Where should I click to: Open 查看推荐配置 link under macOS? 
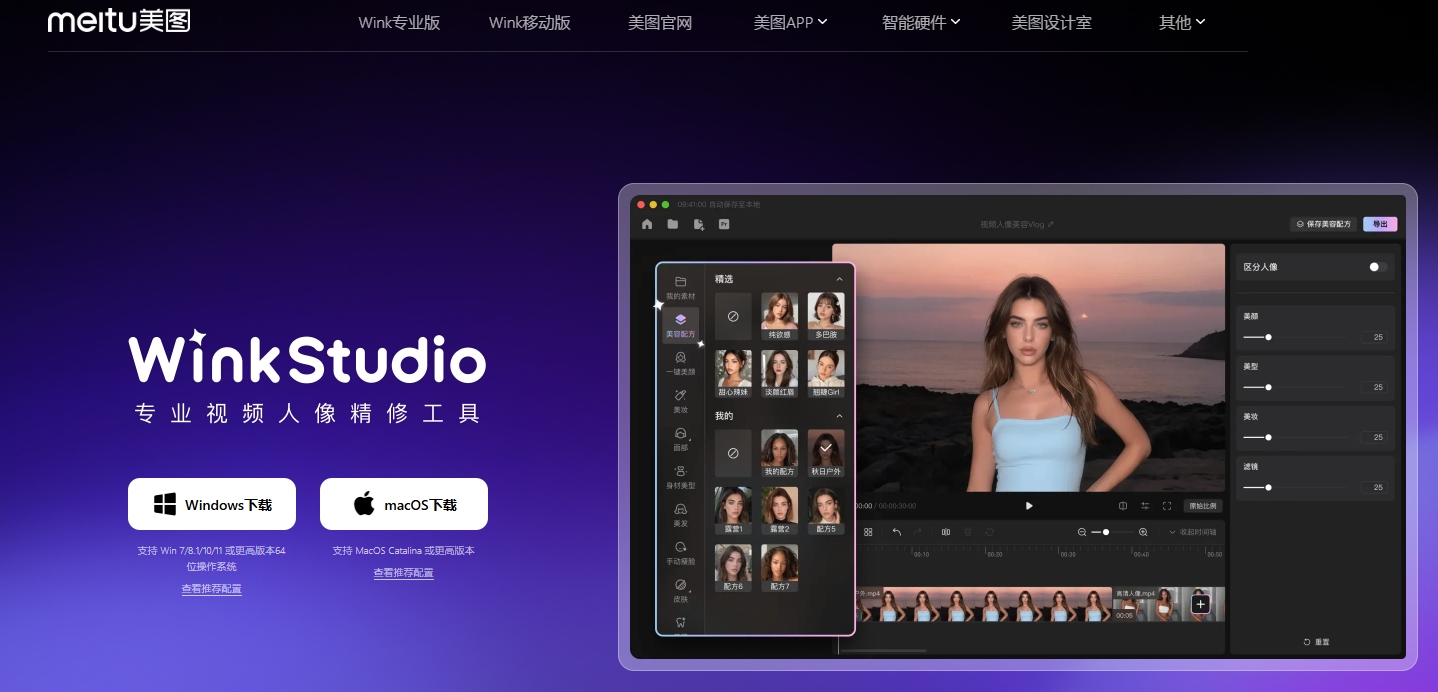point(404,573)
